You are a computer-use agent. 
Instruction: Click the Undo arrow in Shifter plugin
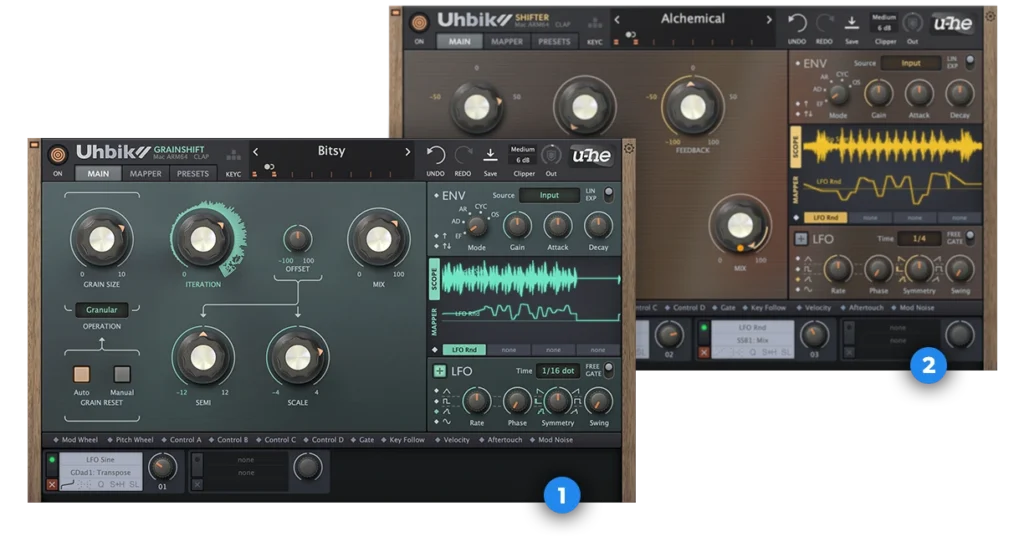tap(797, 23)
